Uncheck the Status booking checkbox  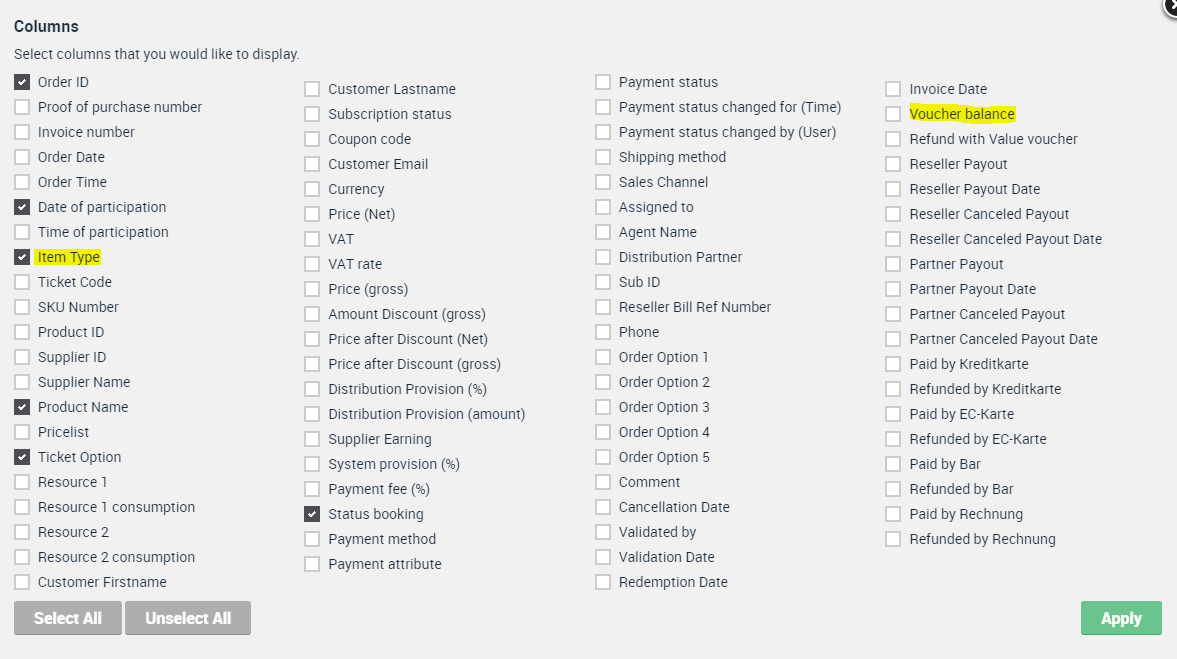tap(312, 514)
